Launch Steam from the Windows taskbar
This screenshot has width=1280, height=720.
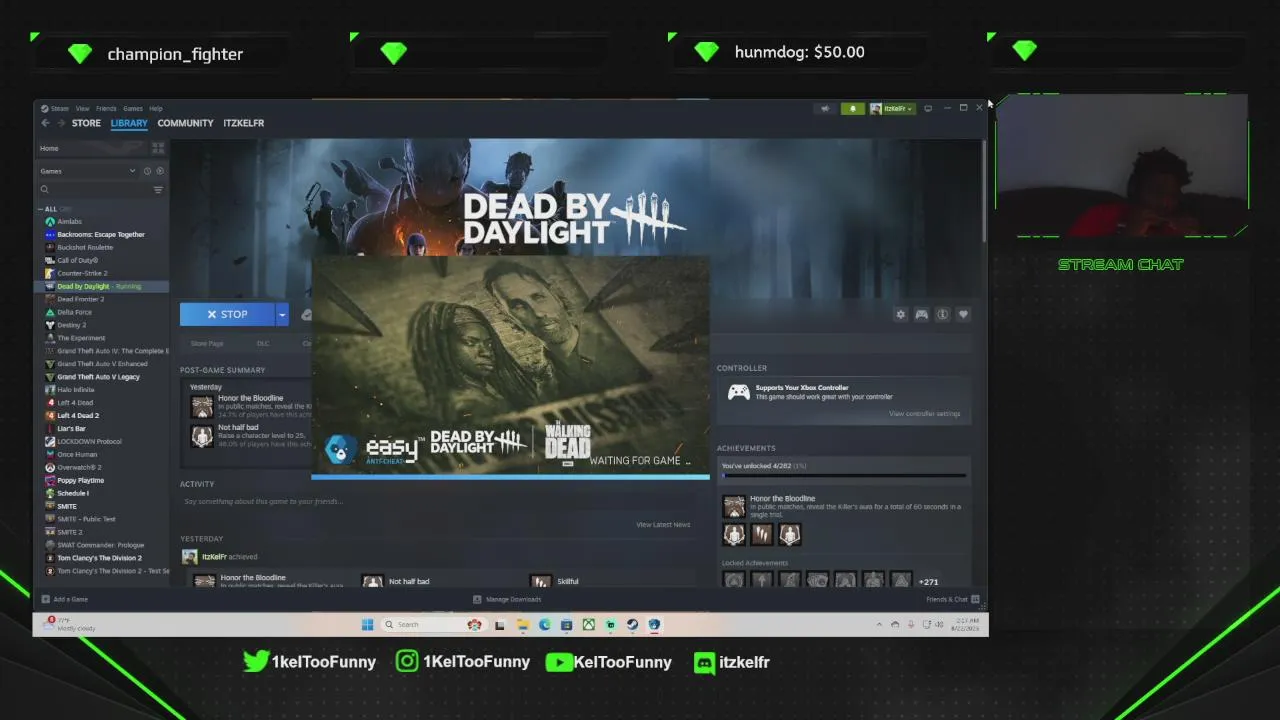pyautogui.click(x=632, y=625)
